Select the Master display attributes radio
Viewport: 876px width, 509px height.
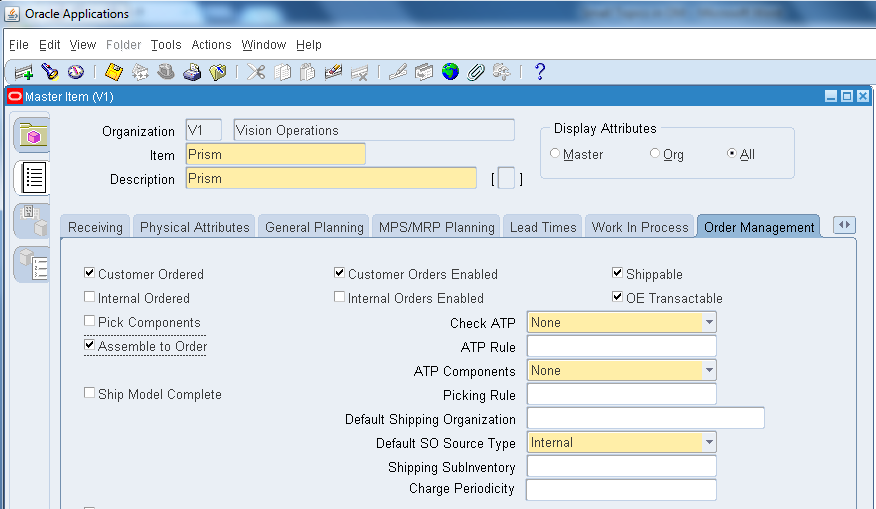coord(555,153)
